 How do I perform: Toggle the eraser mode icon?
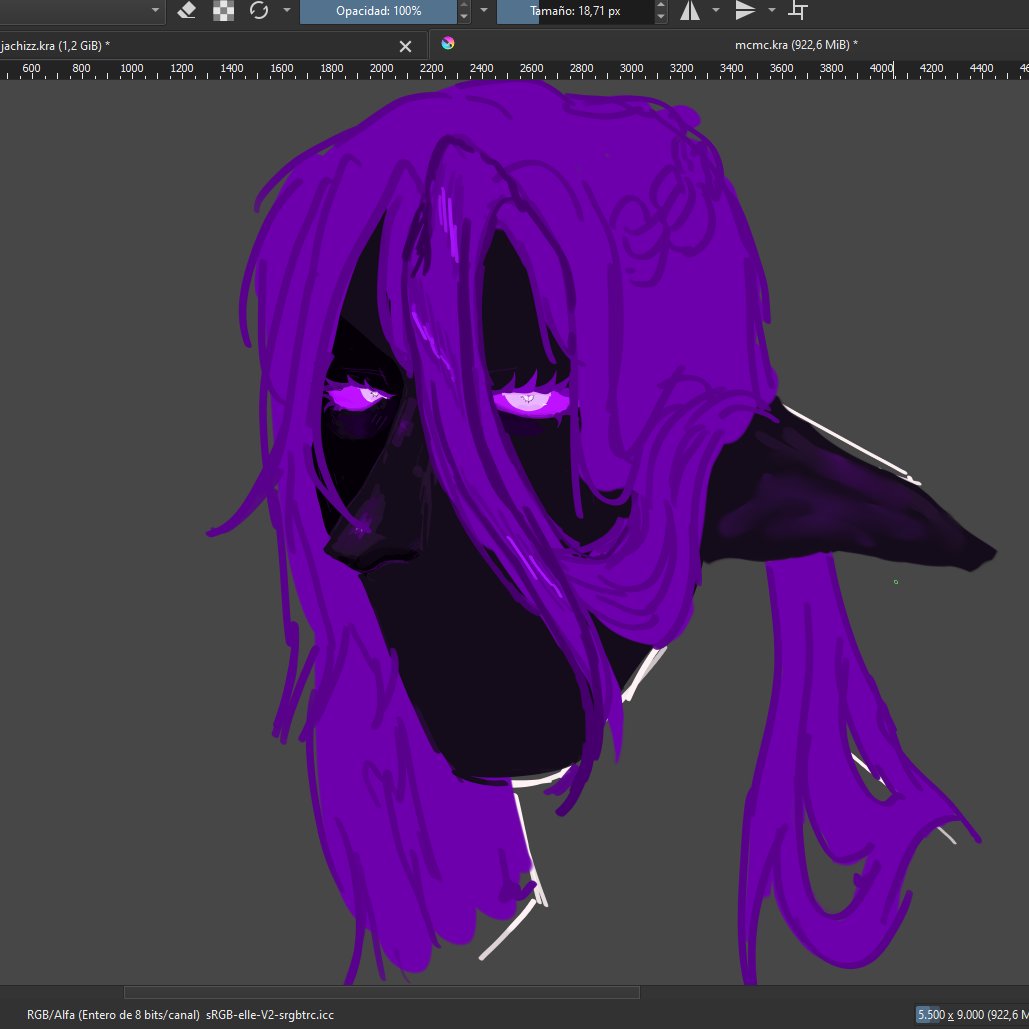(187, 10)
